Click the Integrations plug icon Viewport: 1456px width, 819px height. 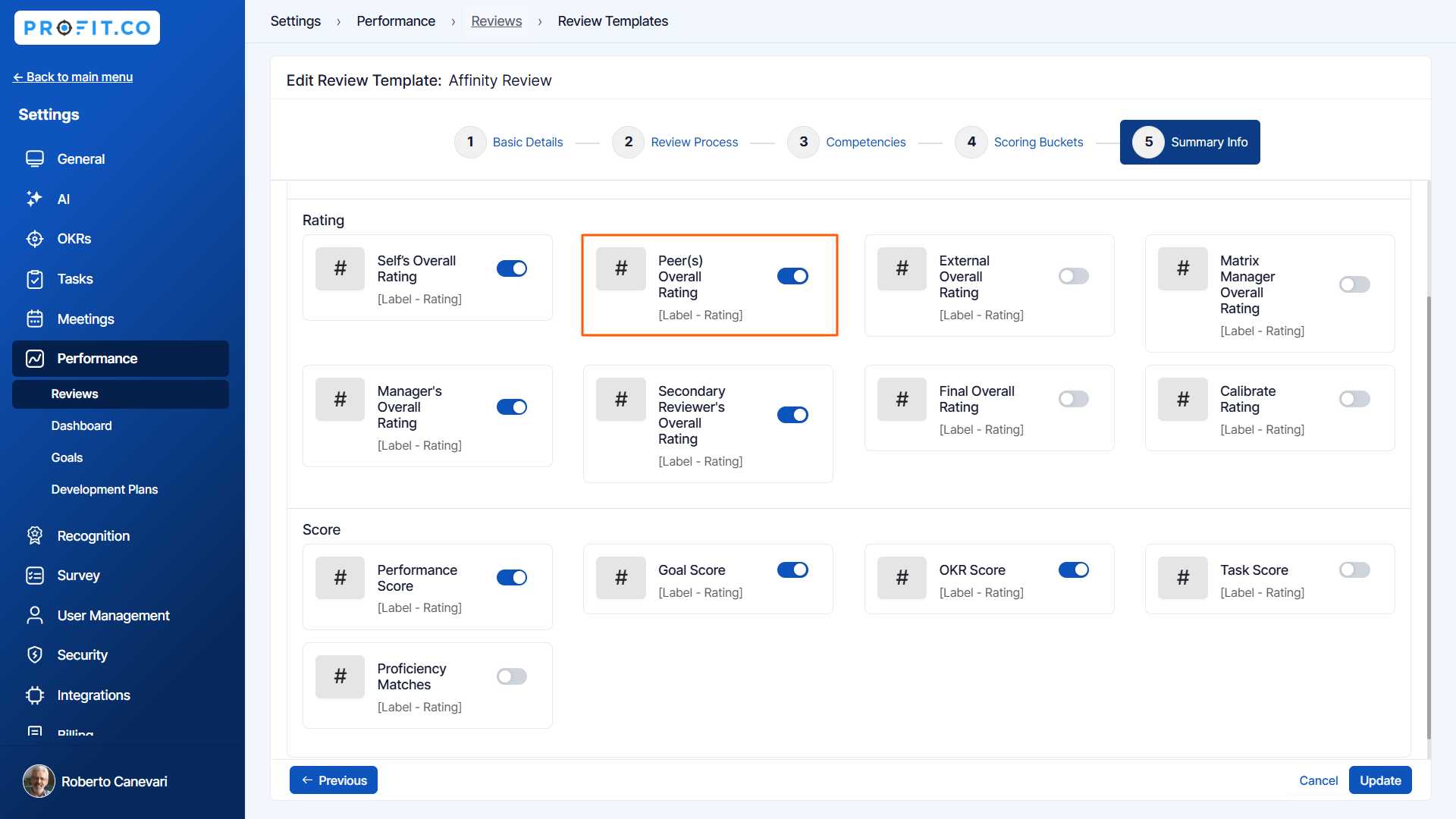pyautogui.click(x=35, y=695)
